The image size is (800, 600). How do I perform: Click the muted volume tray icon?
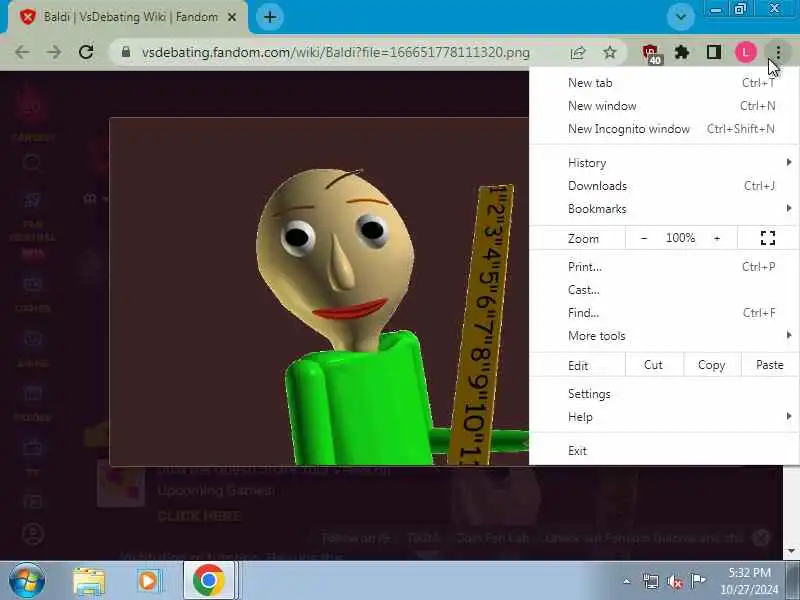click(674, 581)
